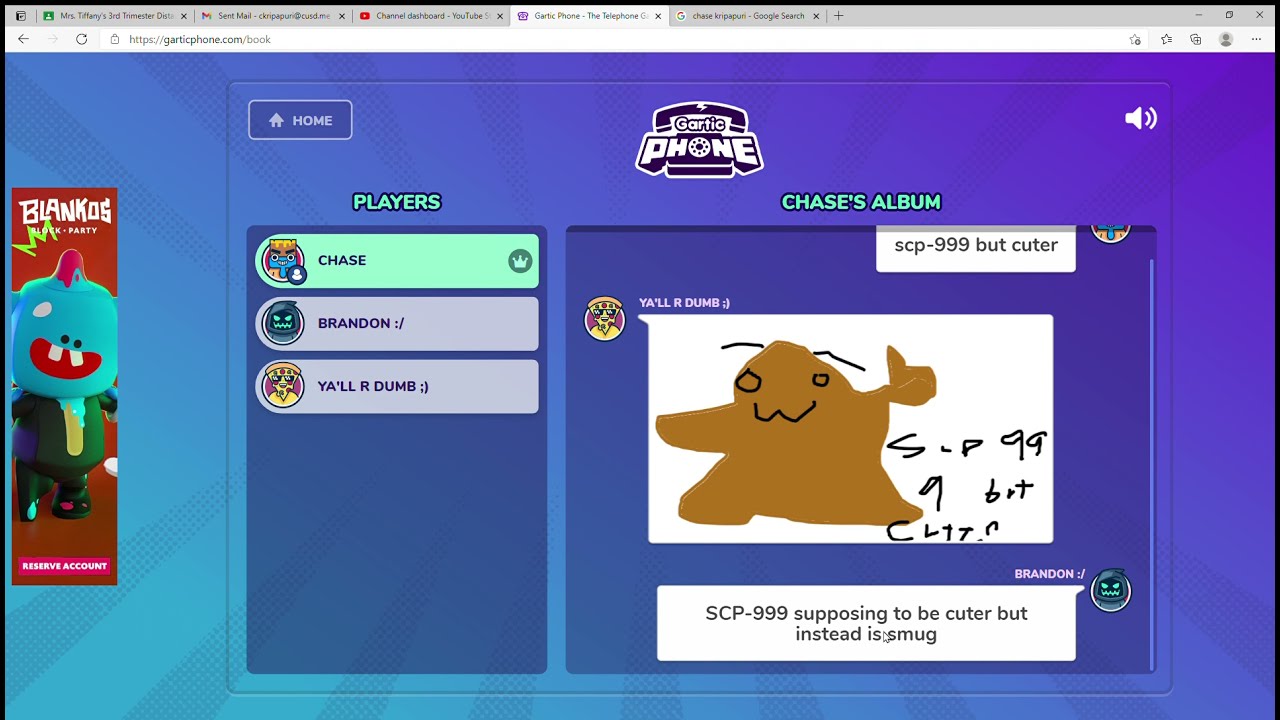Open the browser Settings and more menu

click(1256, 39)
